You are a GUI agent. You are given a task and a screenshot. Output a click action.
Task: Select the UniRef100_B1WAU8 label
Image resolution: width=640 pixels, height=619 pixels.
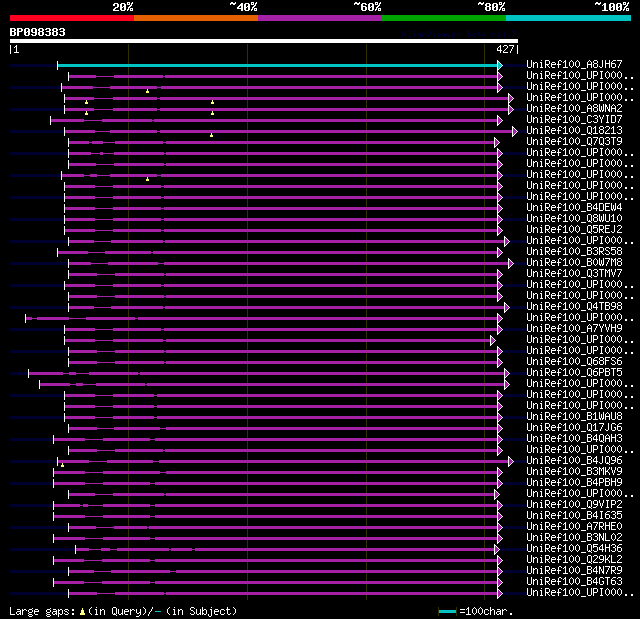574,417
